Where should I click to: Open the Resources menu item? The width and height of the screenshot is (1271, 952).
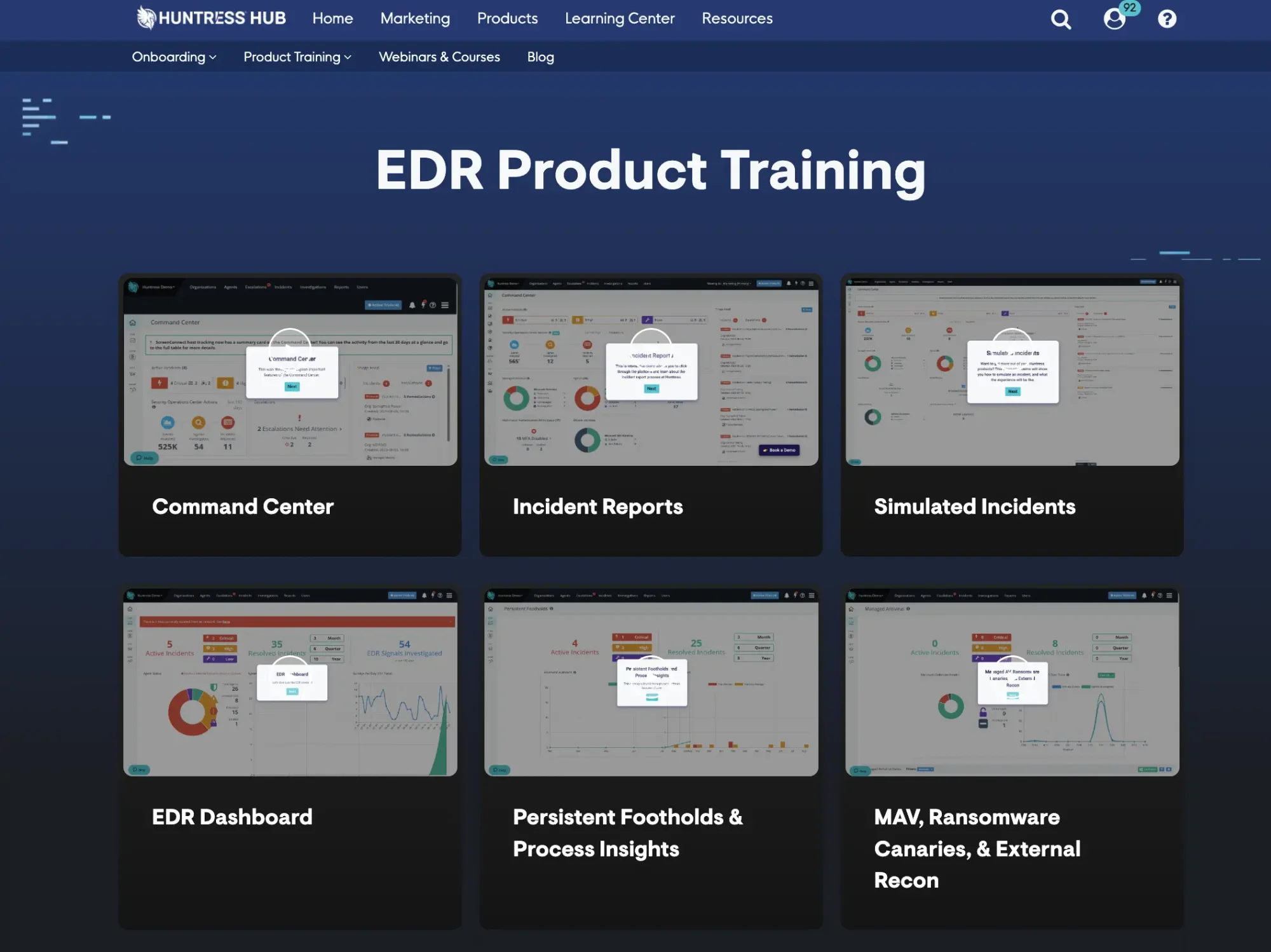pos(737,18)
